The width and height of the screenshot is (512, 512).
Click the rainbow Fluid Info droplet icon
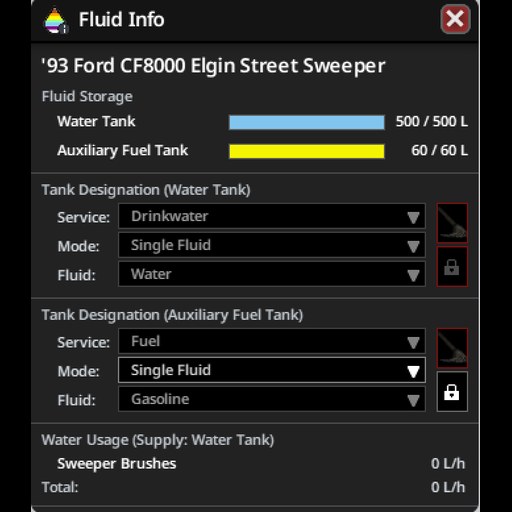point(56,21)
